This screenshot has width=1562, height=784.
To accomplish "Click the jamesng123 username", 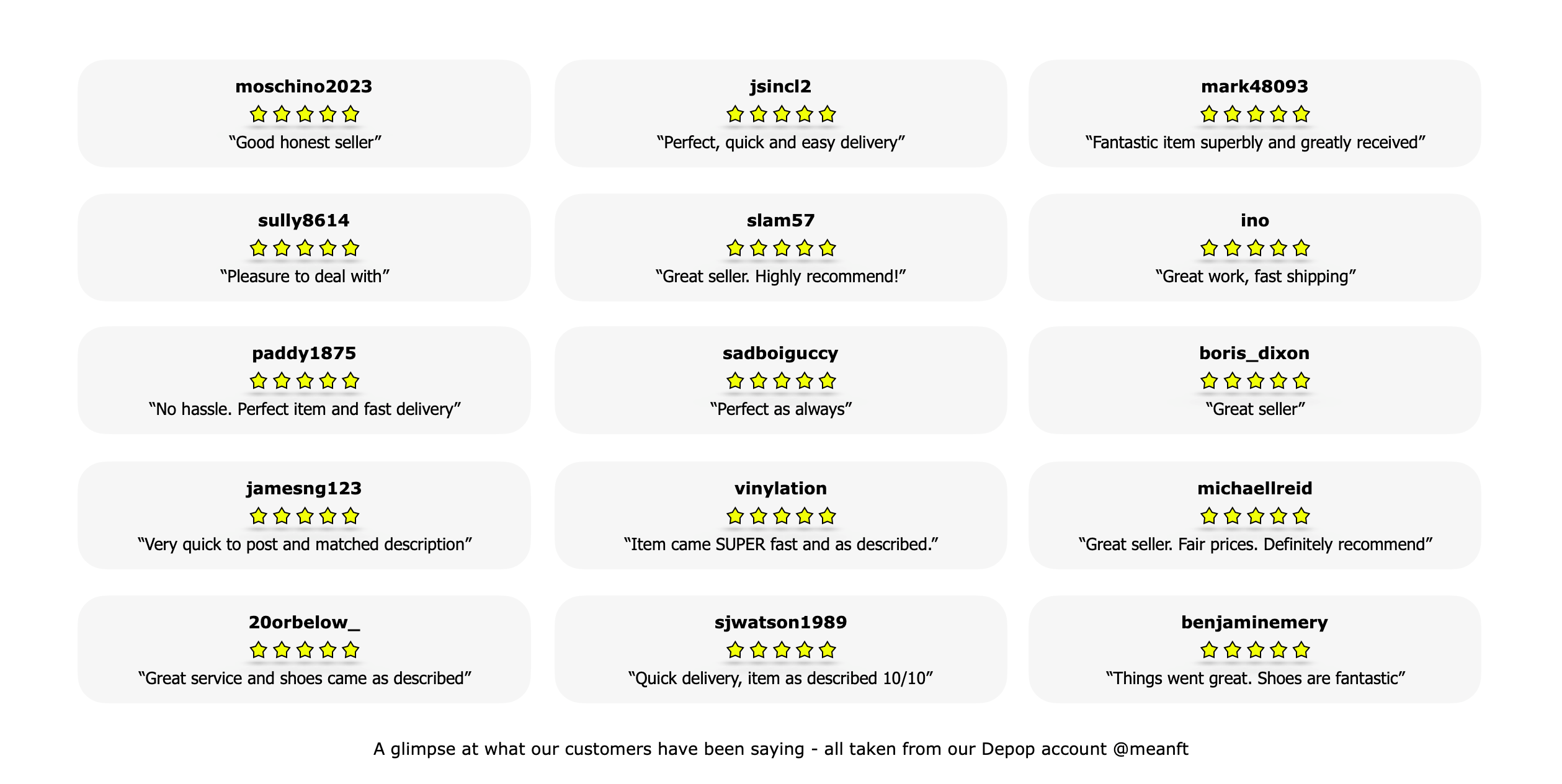I will tap(304, 489).
